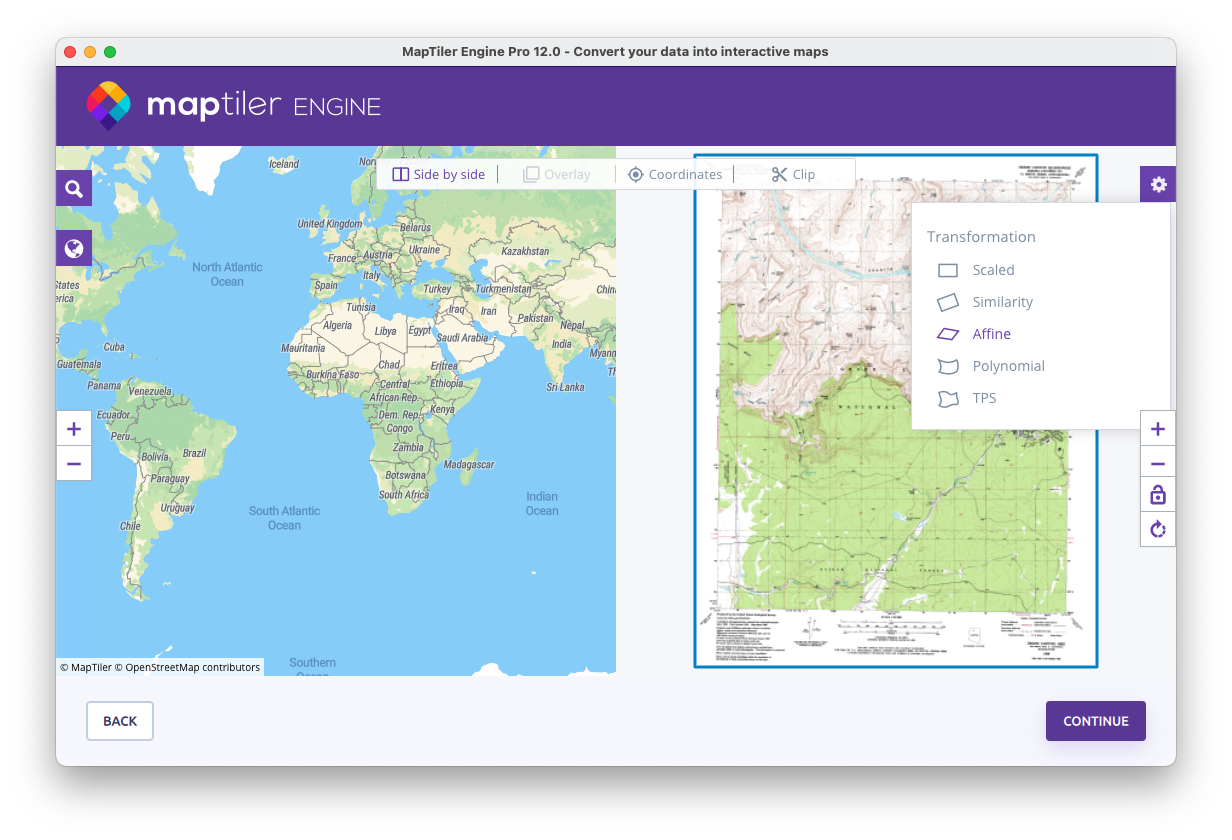This screenshot has height=840, width=1232.
Task: Open the globe basemap selector icon
Action: pyautogui.click(x=74, y=248)
